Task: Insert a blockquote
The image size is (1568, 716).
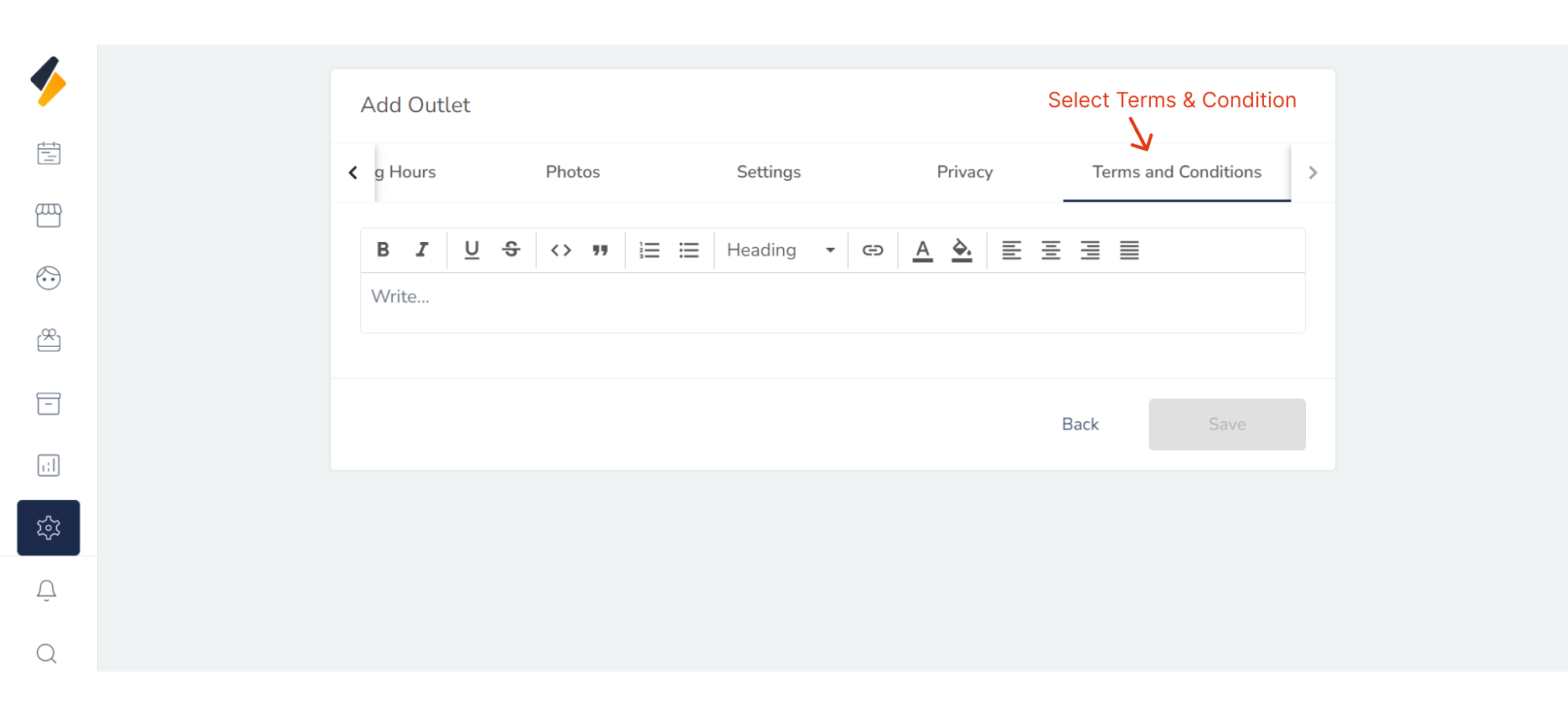Action: (x=600, y=250)
